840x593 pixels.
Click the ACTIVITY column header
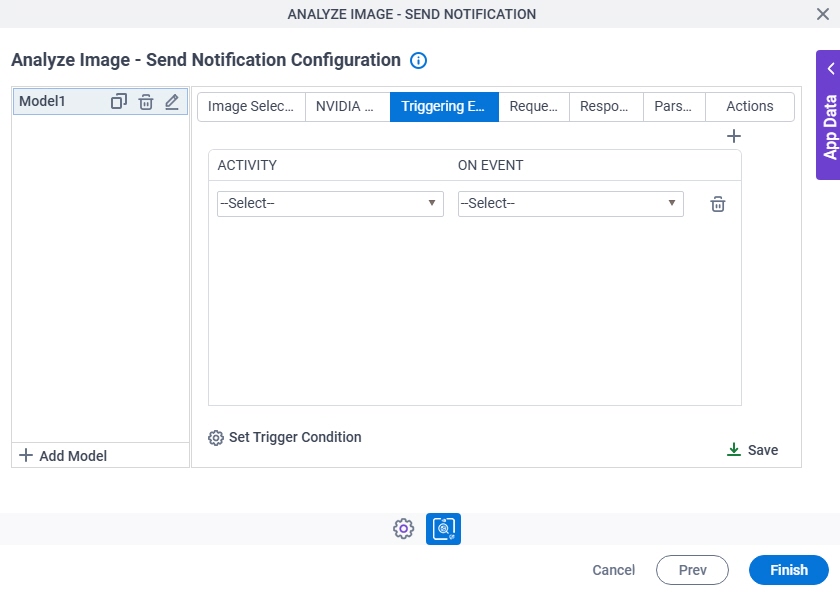247,165
